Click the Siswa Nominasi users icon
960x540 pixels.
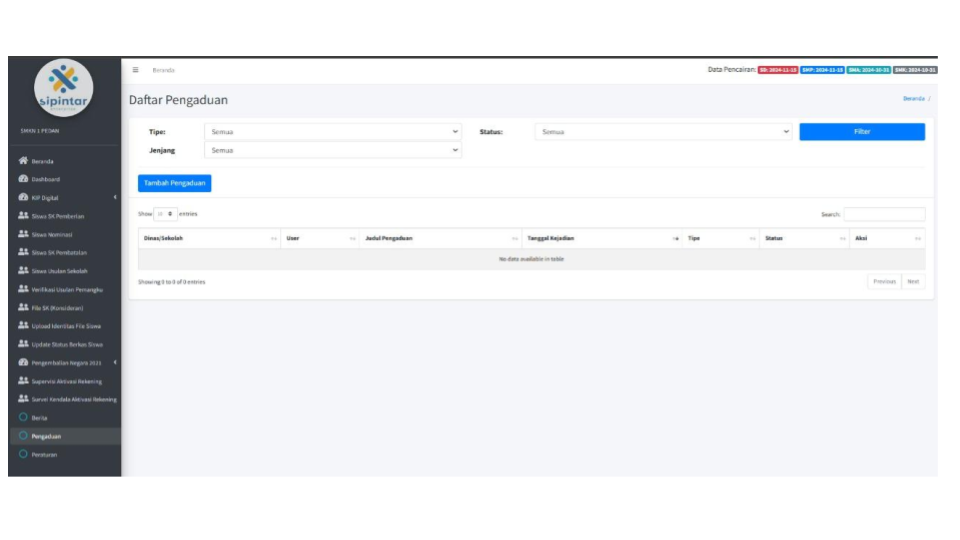23,234
